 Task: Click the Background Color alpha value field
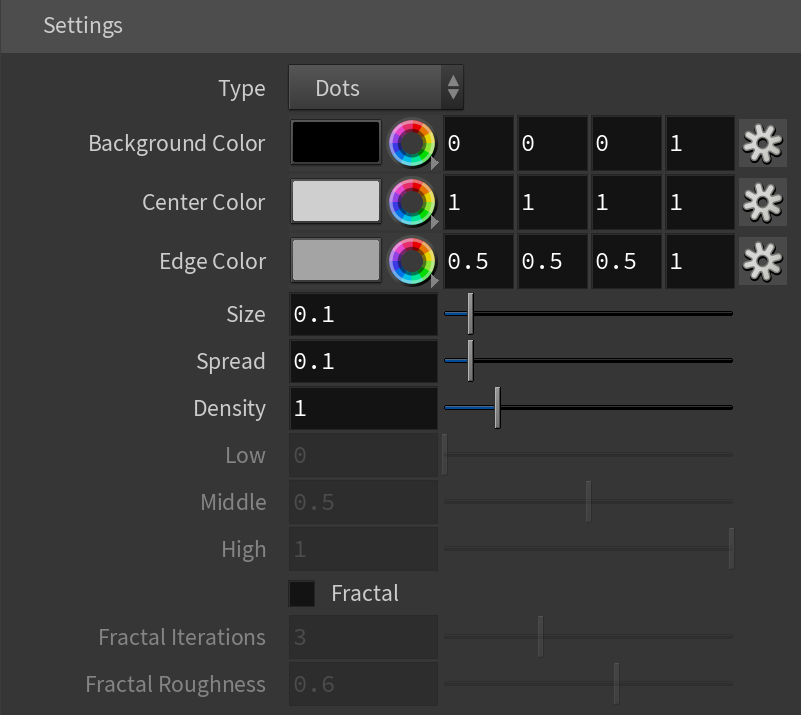point(700,143)
